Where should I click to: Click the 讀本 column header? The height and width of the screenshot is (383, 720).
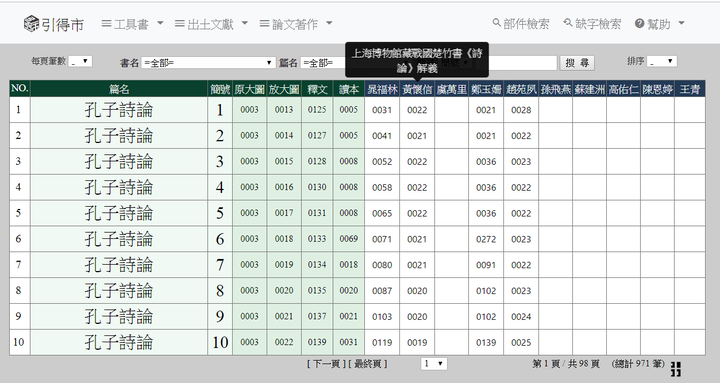point(349,89)
